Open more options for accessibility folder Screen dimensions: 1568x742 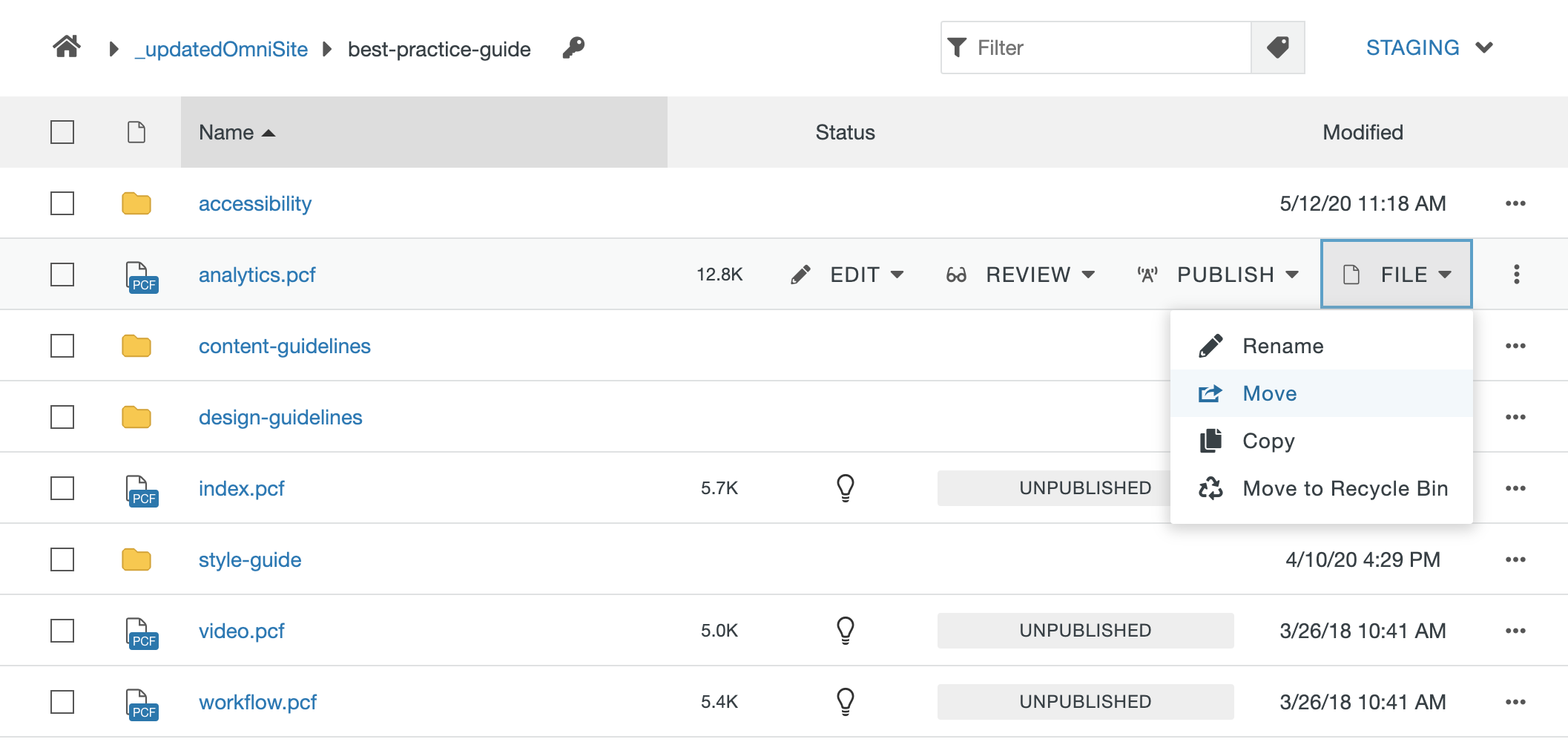point(1515,203)
